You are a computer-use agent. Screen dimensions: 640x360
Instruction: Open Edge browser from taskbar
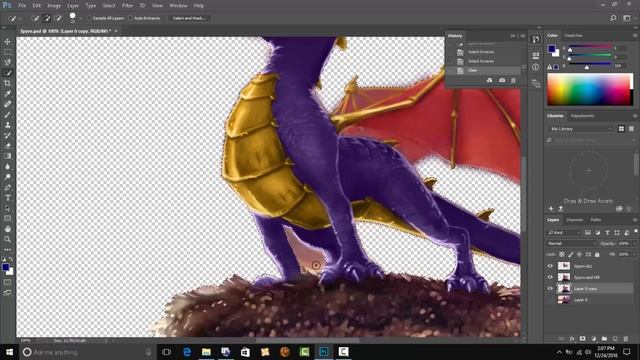pyautogui.click(x=187, y=352)
